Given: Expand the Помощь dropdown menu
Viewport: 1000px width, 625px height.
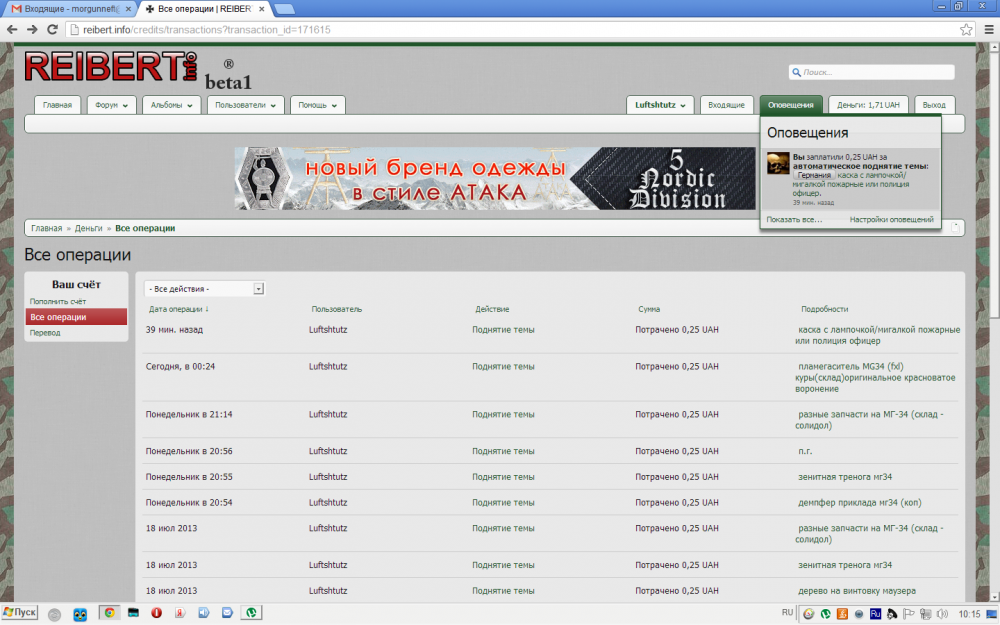Looking at the screenshot, I should (318, 105).
